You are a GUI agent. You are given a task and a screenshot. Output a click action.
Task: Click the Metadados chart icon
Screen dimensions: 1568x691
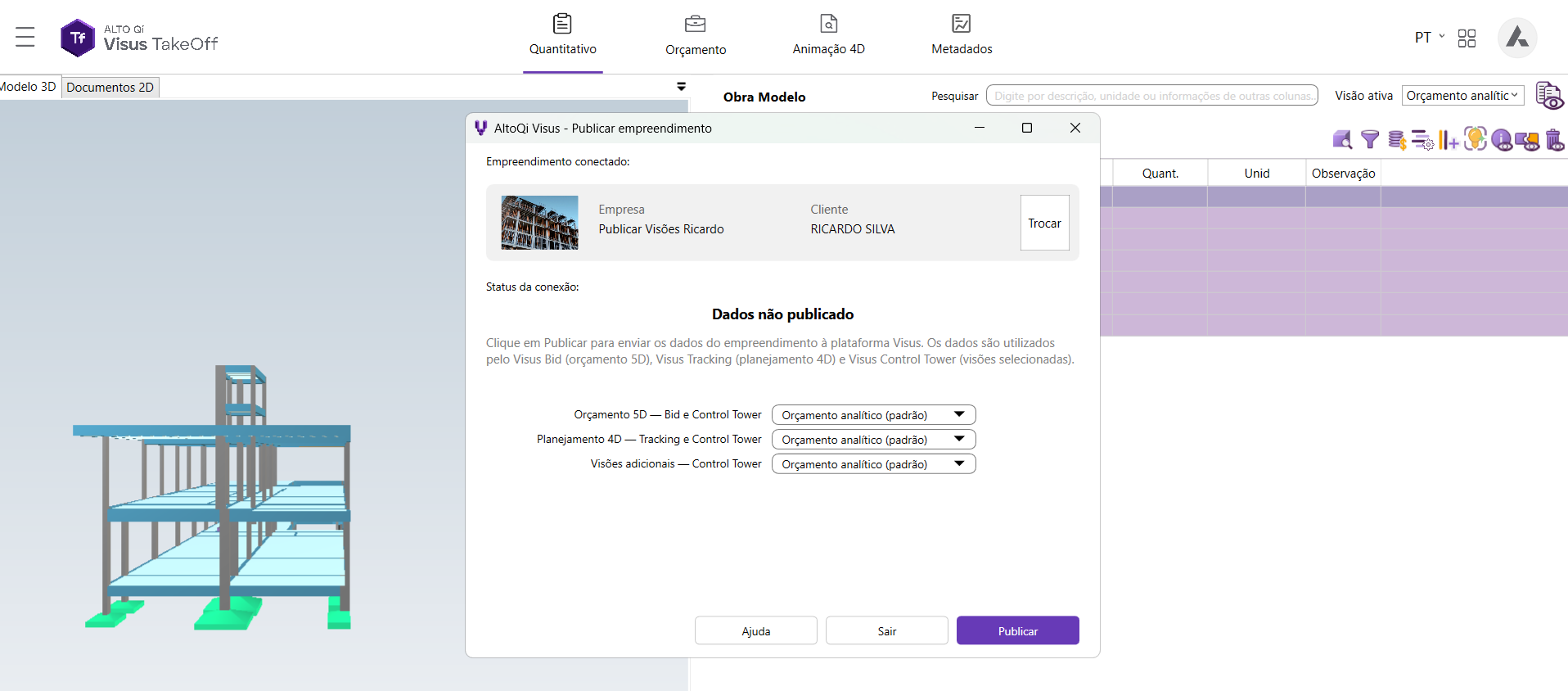tap(962, 23)
